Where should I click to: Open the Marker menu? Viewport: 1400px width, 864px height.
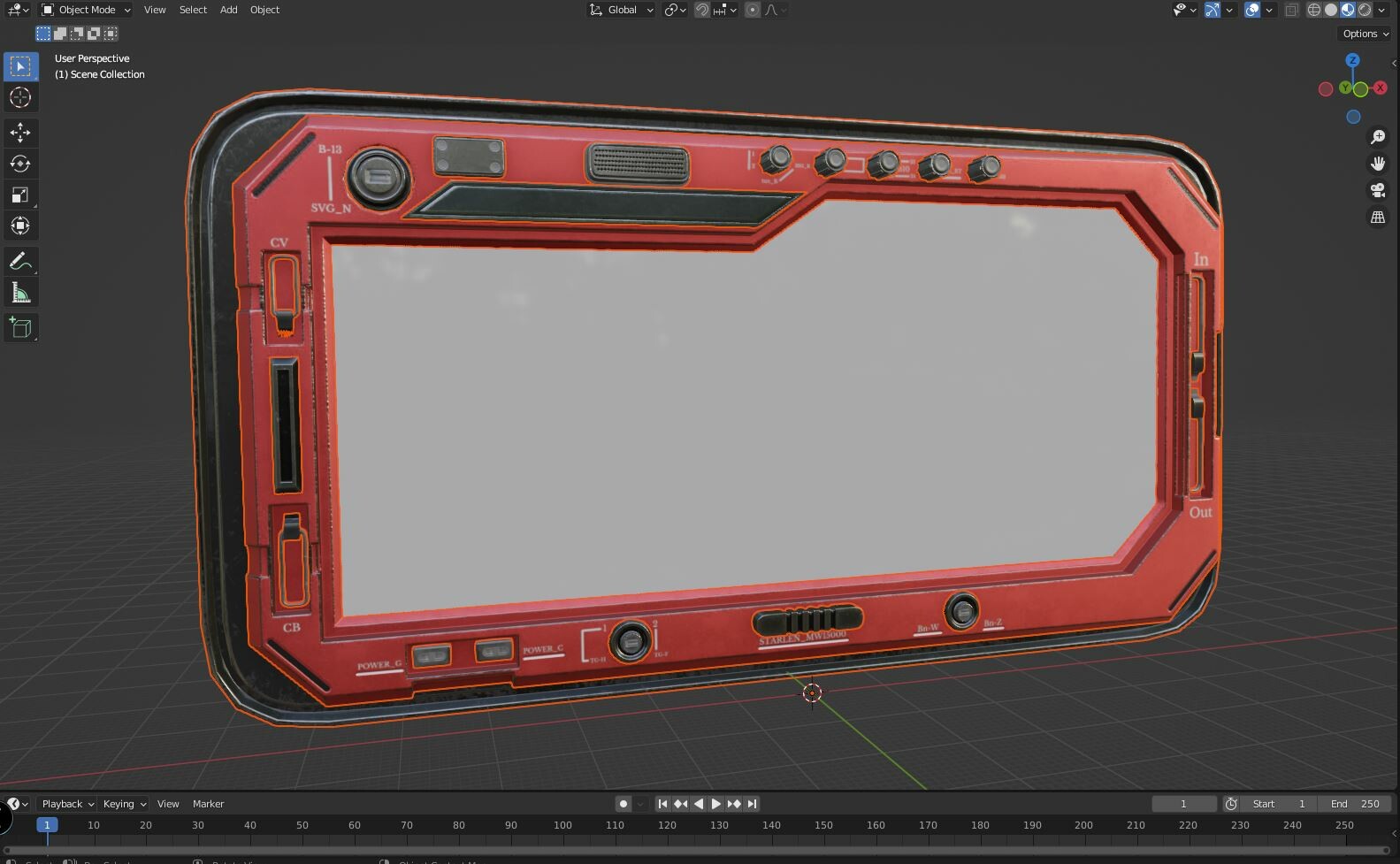208,804
